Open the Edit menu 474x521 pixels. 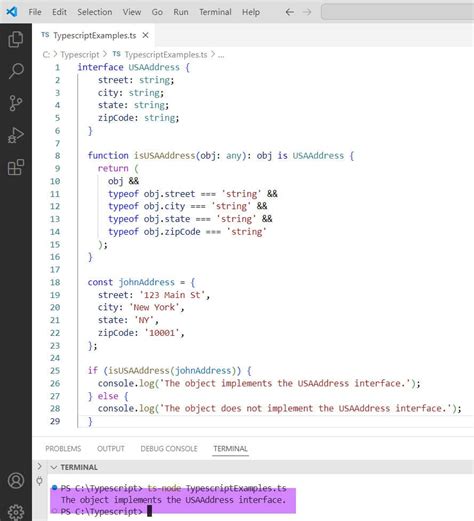click(59, 12)
